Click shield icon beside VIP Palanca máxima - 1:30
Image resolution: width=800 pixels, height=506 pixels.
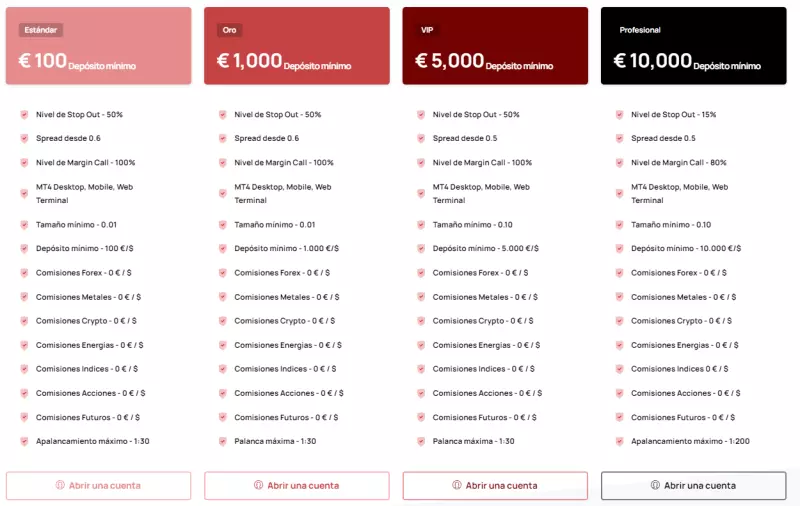(421, 441)
